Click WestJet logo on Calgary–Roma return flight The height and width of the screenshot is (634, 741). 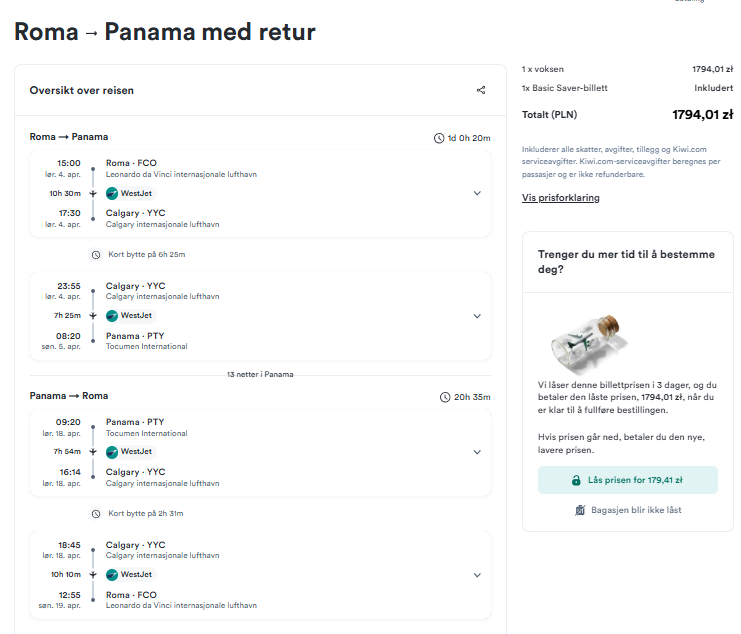112,575
